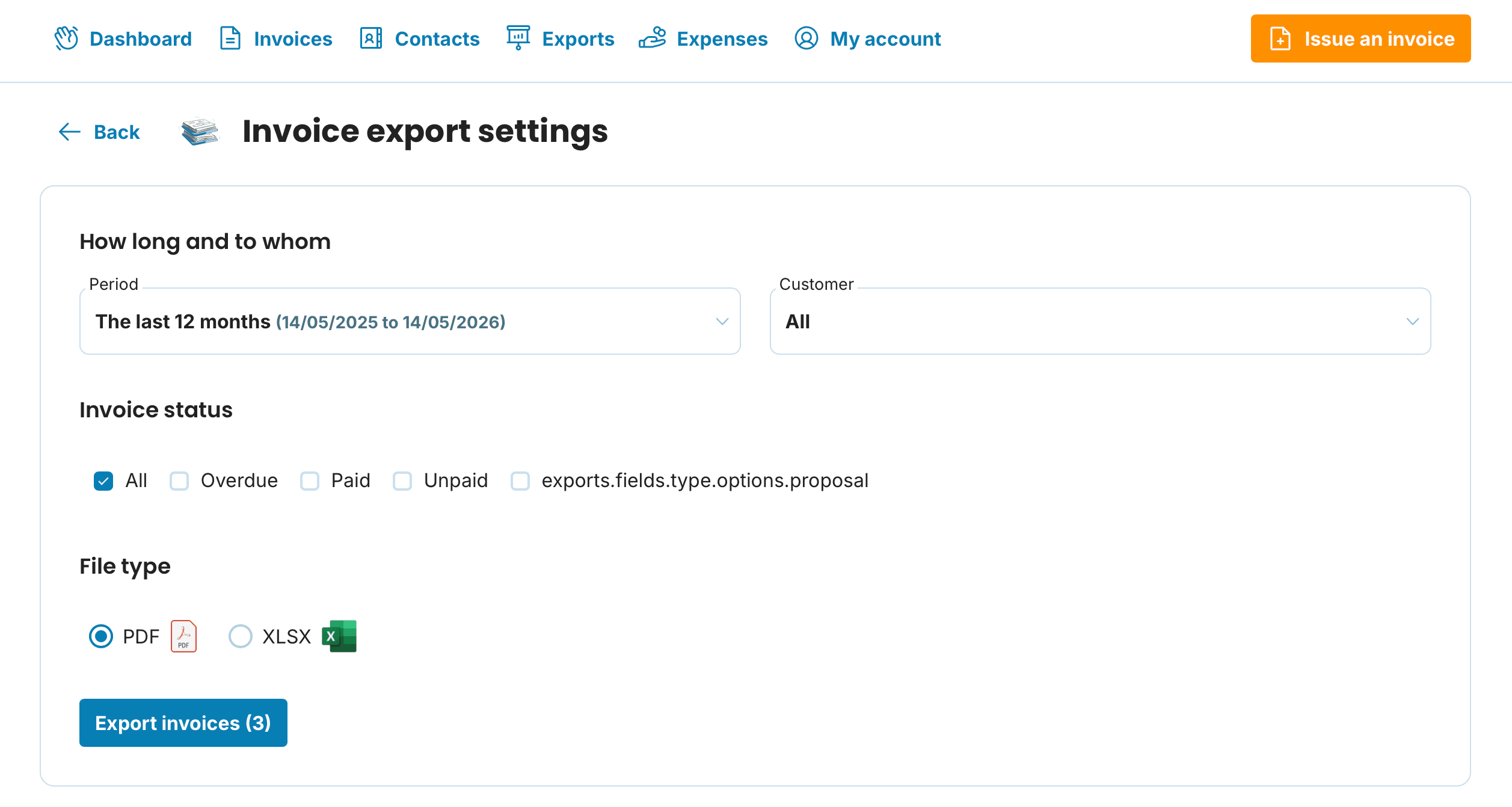Open the Customer dropdown showing All

coord(1101,321)
